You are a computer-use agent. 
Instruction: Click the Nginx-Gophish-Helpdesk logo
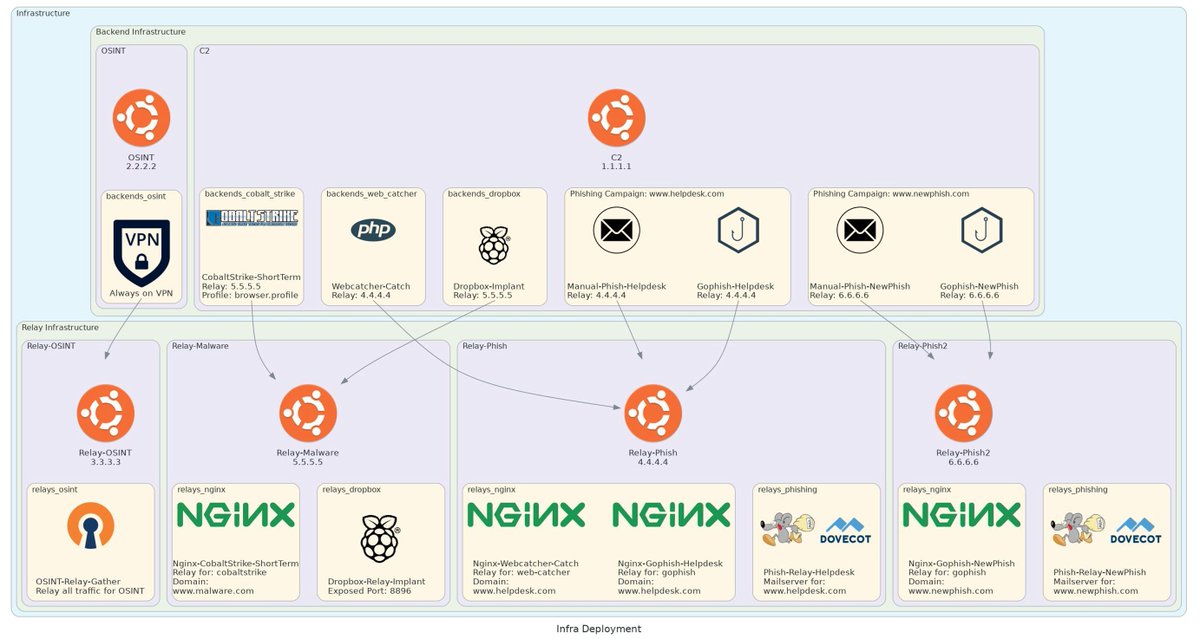point(671,515)
